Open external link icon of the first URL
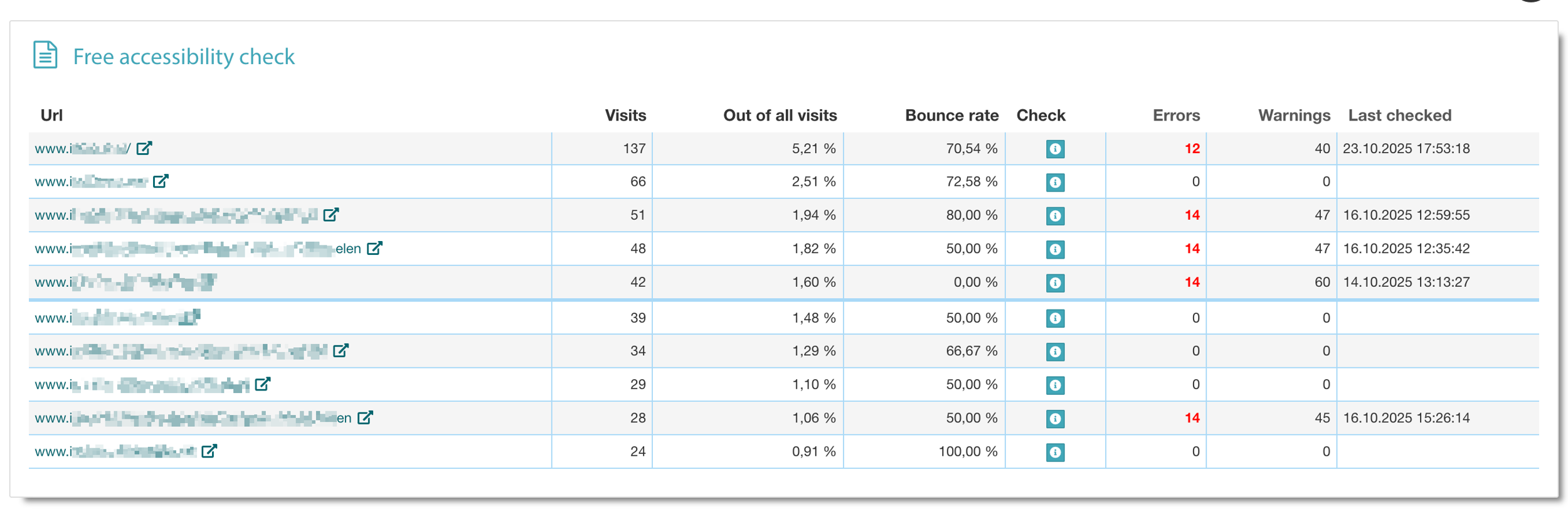The height and width of the screenshot is (511, 1568). pos(144,148)
